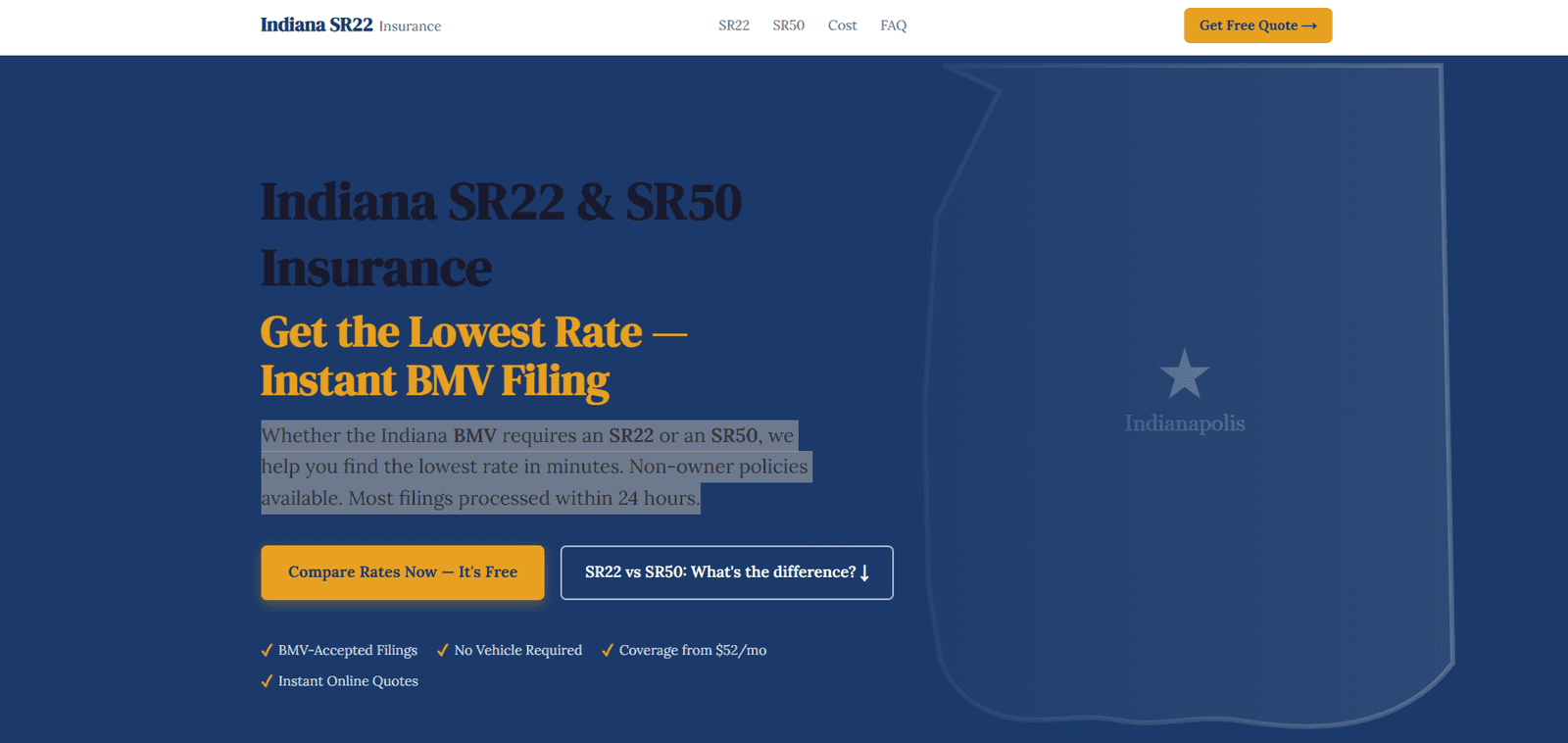Image resolution: width=1568 pixels, height=743 pixels.
Task: Click the No Vehicle Required checkmark icon
Action: (x=443, y=650)
